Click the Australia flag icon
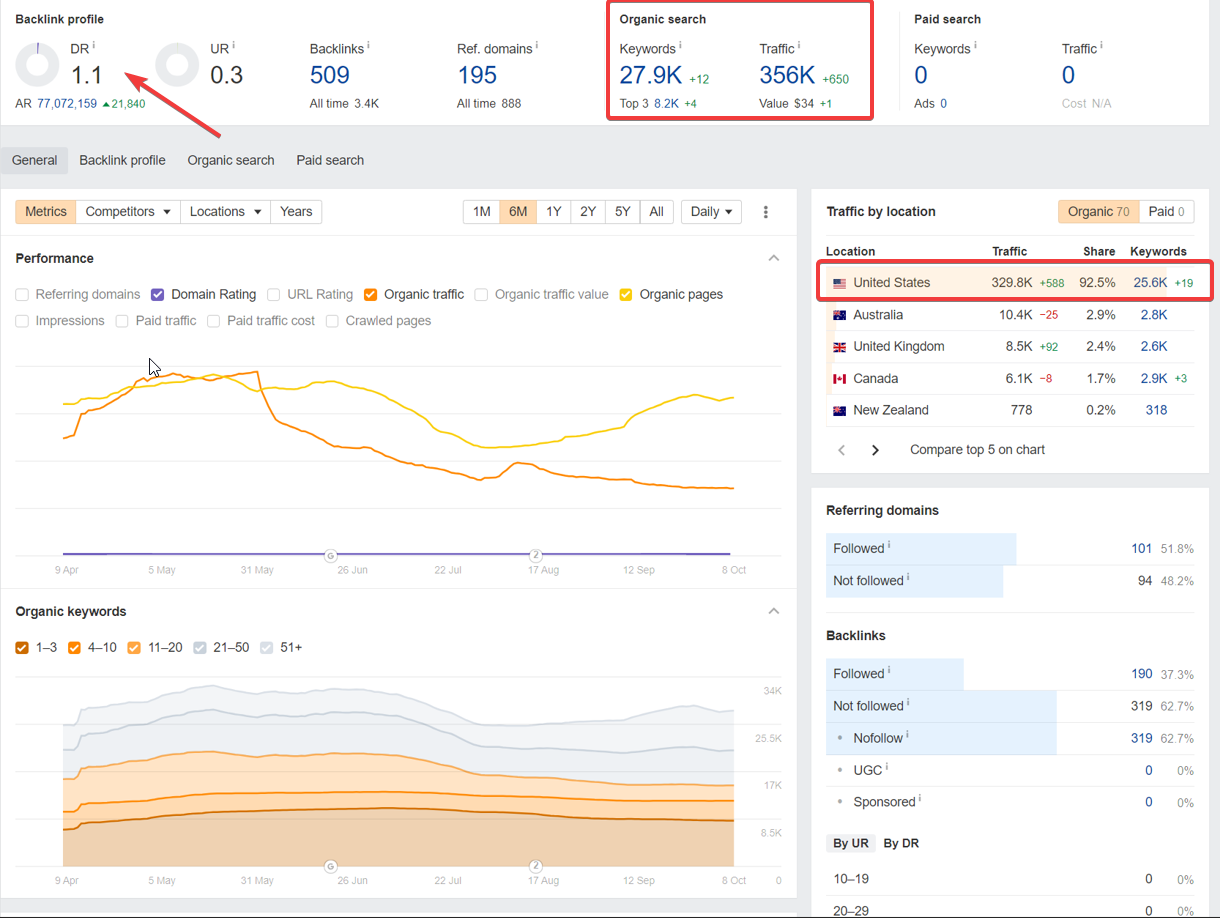The height and width of the screenshot is (918, 1220). [x=840, y=315]
